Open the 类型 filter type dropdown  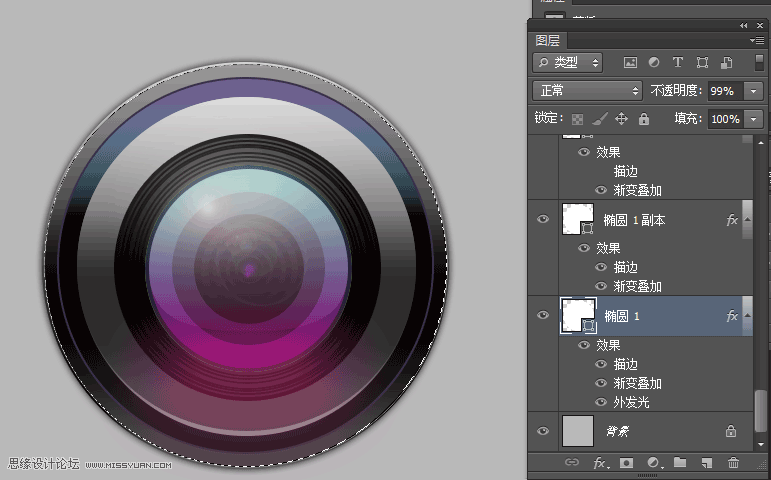click(x=567, y=62)
